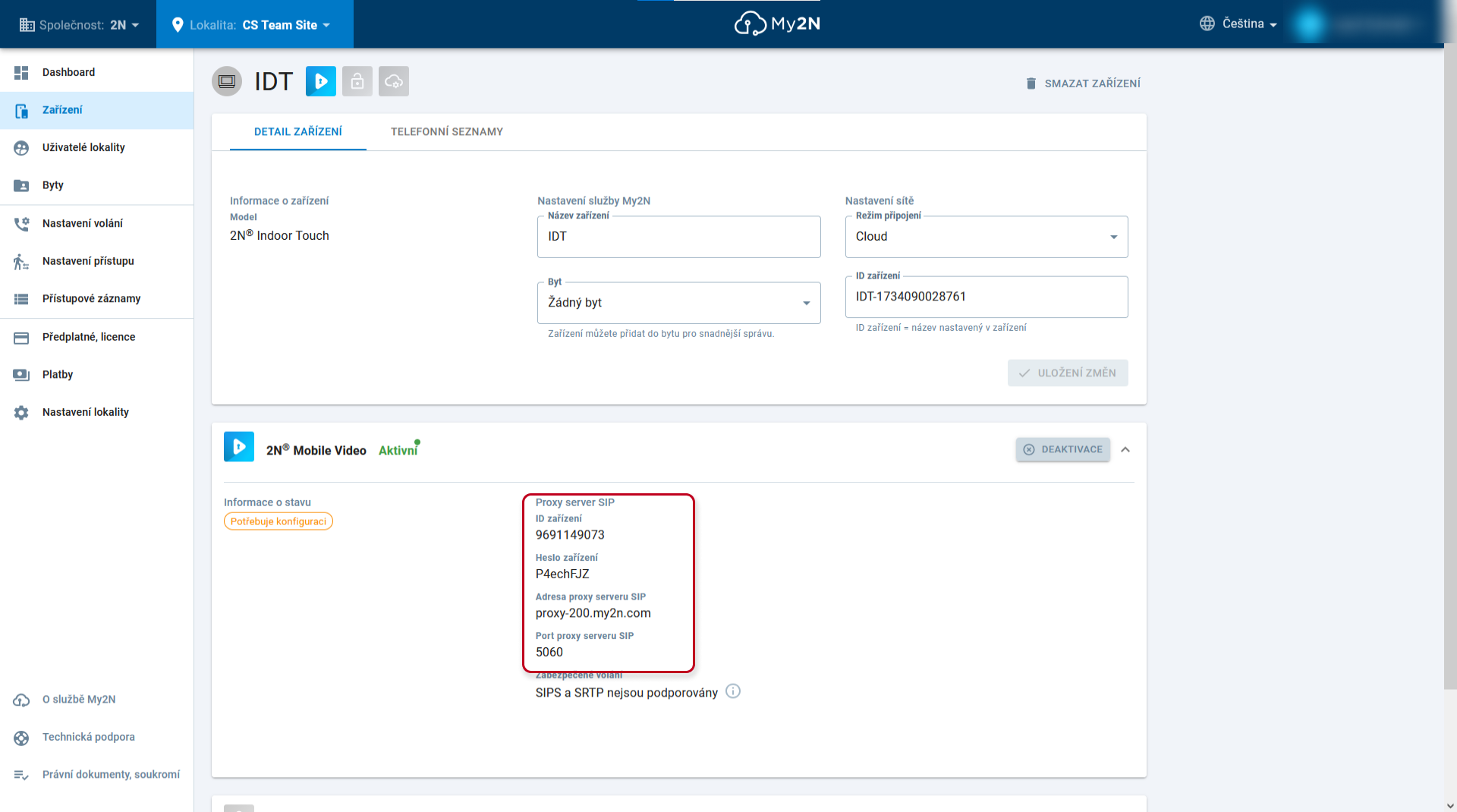Open the Přístupové záznamy list icon

click(x=21, y=299)
